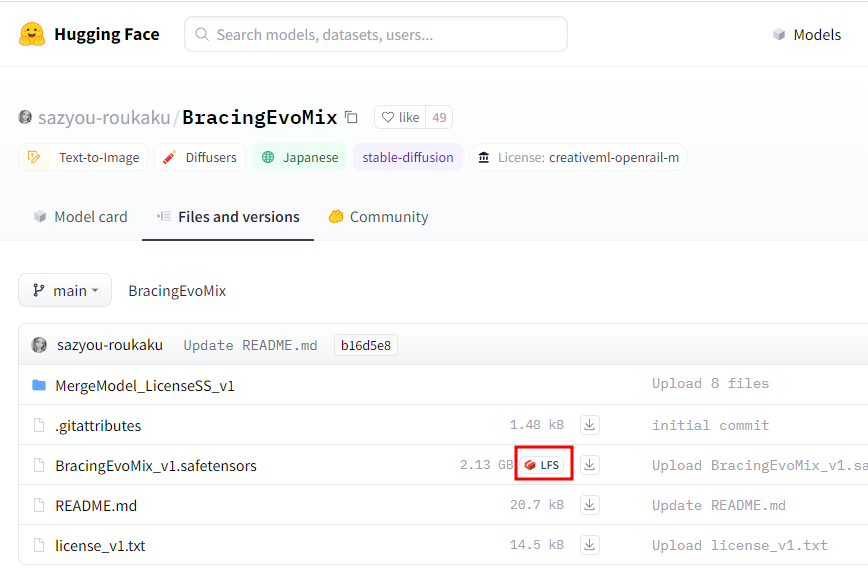Viewport: 868px width, 568px height.
Task: Click the License creativeml-openrail-m tag
Action: [x=578, y=157]
